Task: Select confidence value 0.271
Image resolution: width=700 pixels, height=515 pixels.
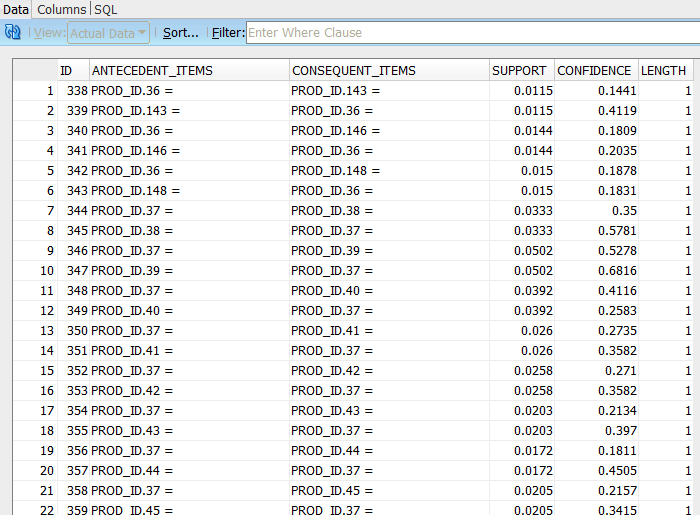Action: pyautogui.click(x=596, y=370)
